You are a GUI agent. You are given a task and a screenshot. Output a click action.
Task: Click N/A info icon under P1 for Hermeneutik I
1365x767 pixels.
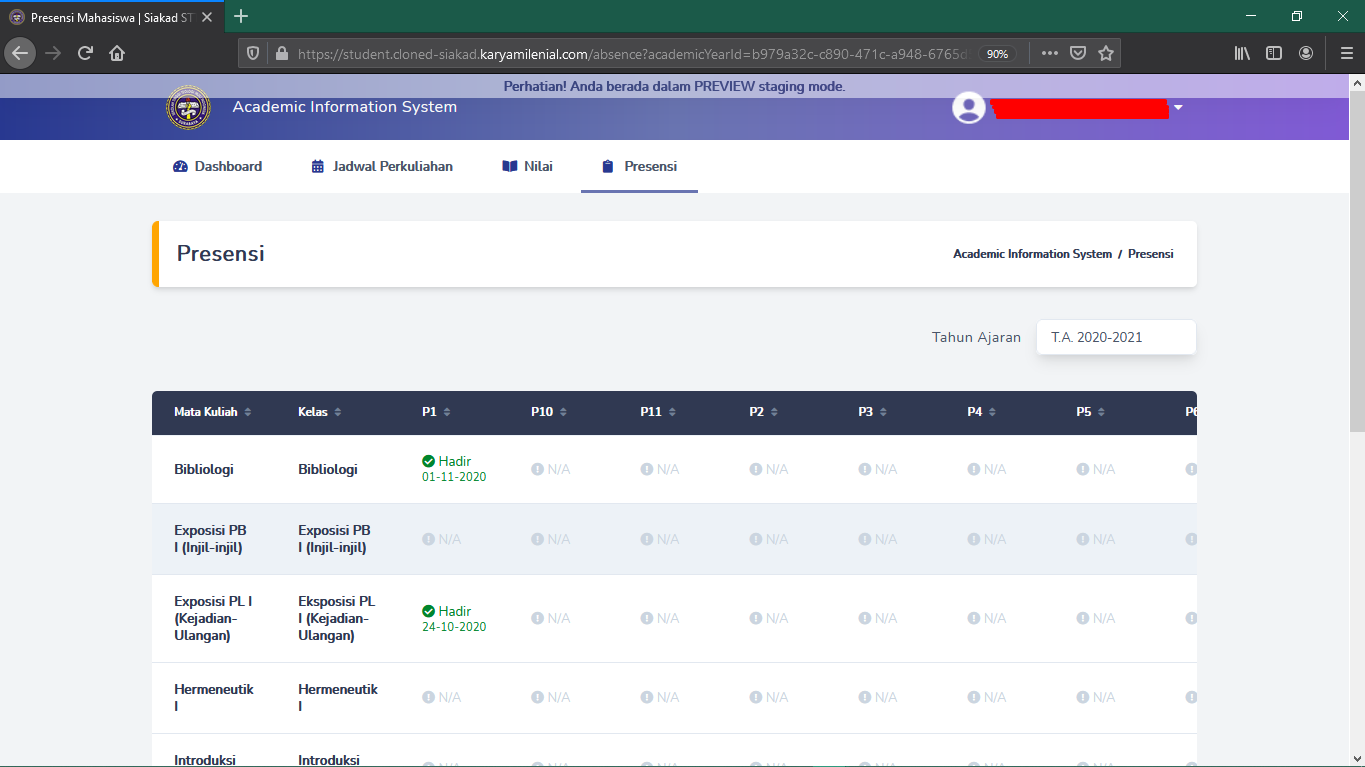pyautogui.click(x=428, y=697)
